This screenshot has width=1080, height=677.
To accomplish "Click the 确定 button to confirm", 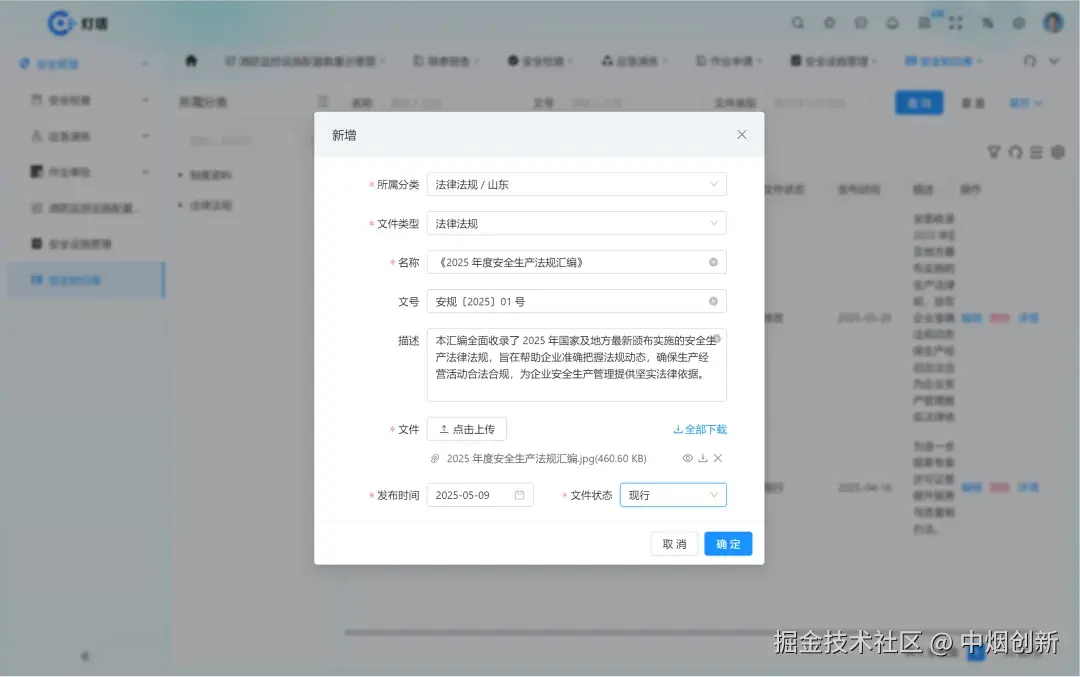I will tap(727, 543).
